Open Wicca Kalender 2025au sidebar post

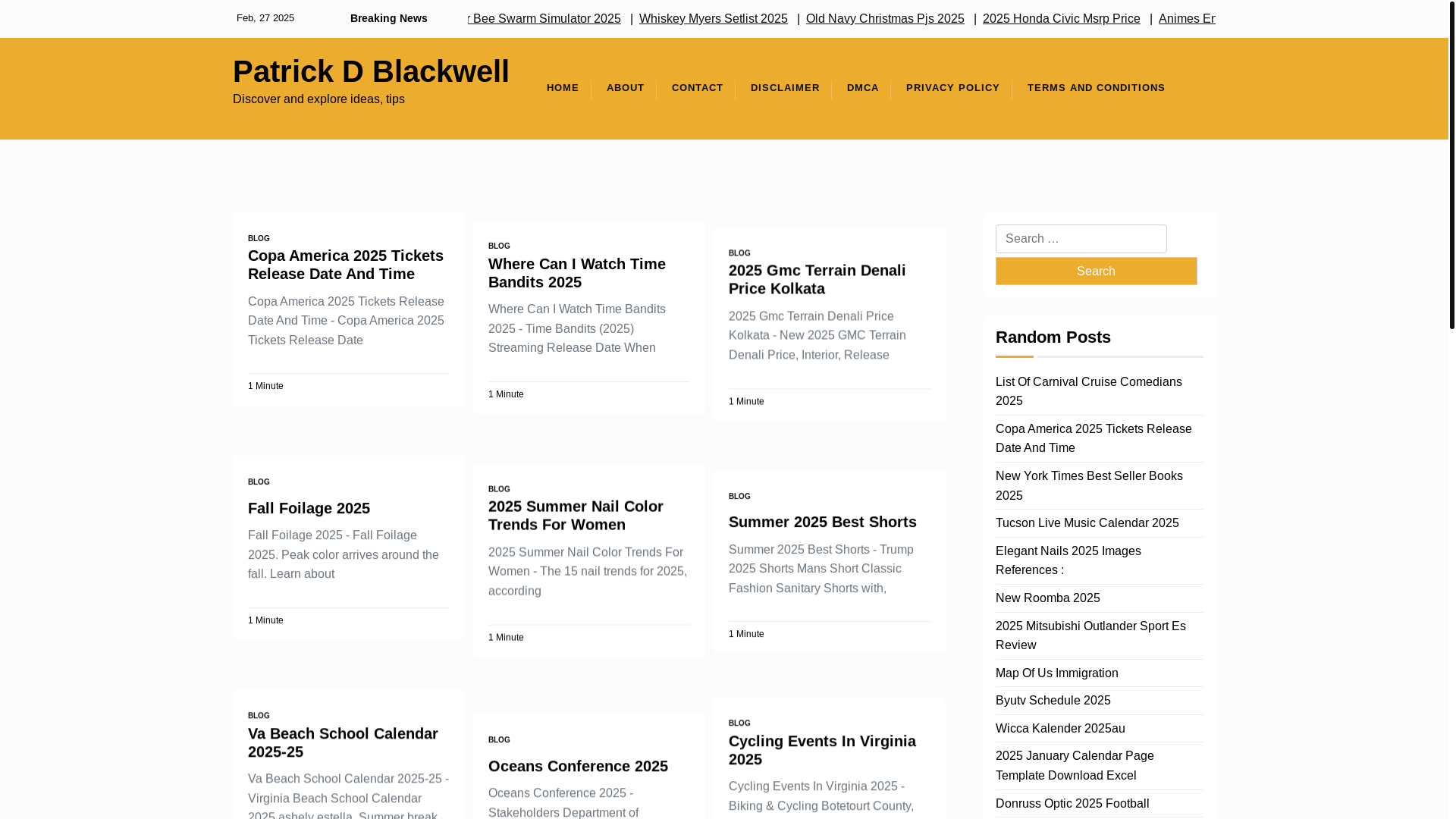(x=1060, y=729)
